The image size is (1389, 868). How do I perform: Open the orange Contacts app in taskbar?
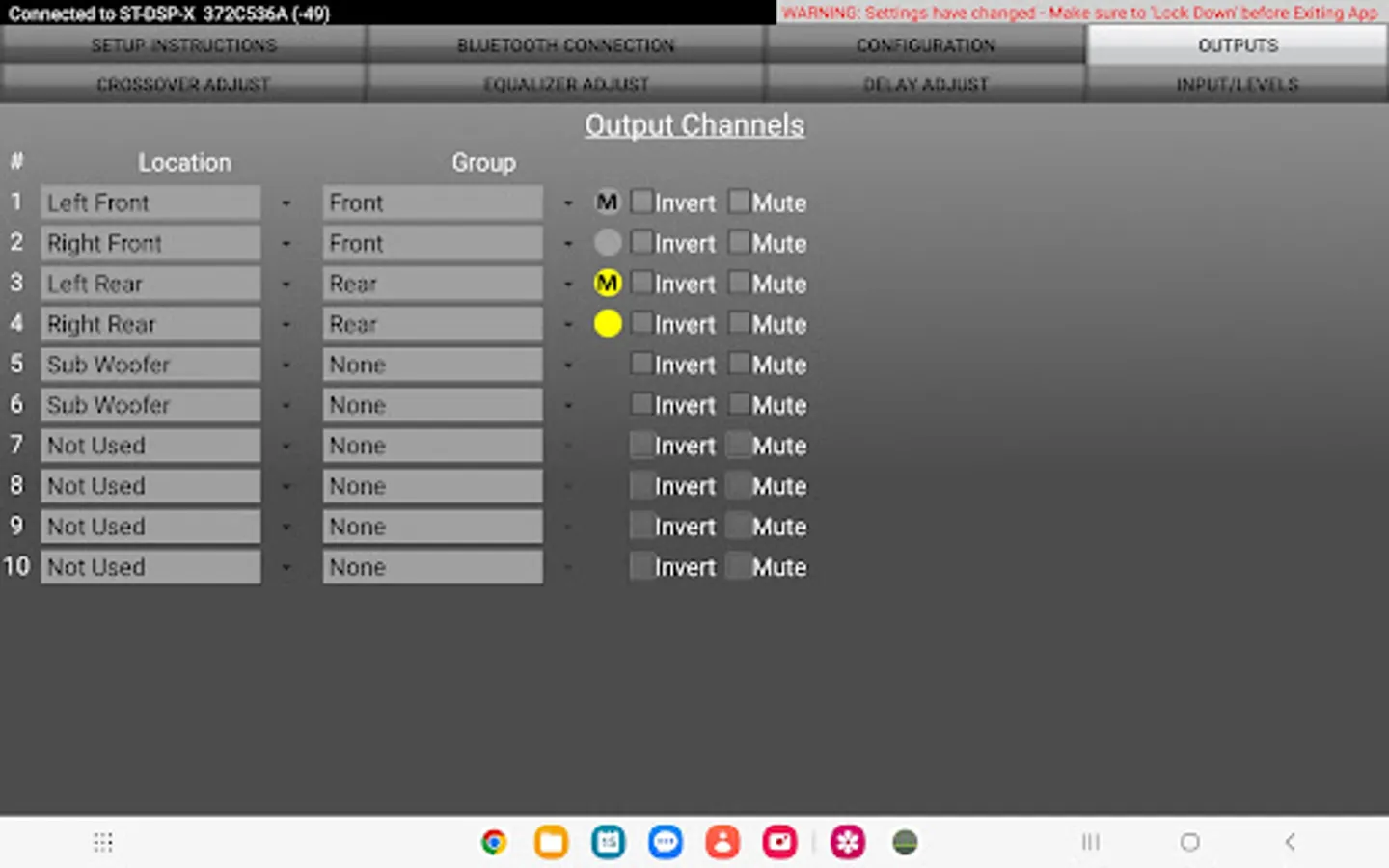pos(722,842)
